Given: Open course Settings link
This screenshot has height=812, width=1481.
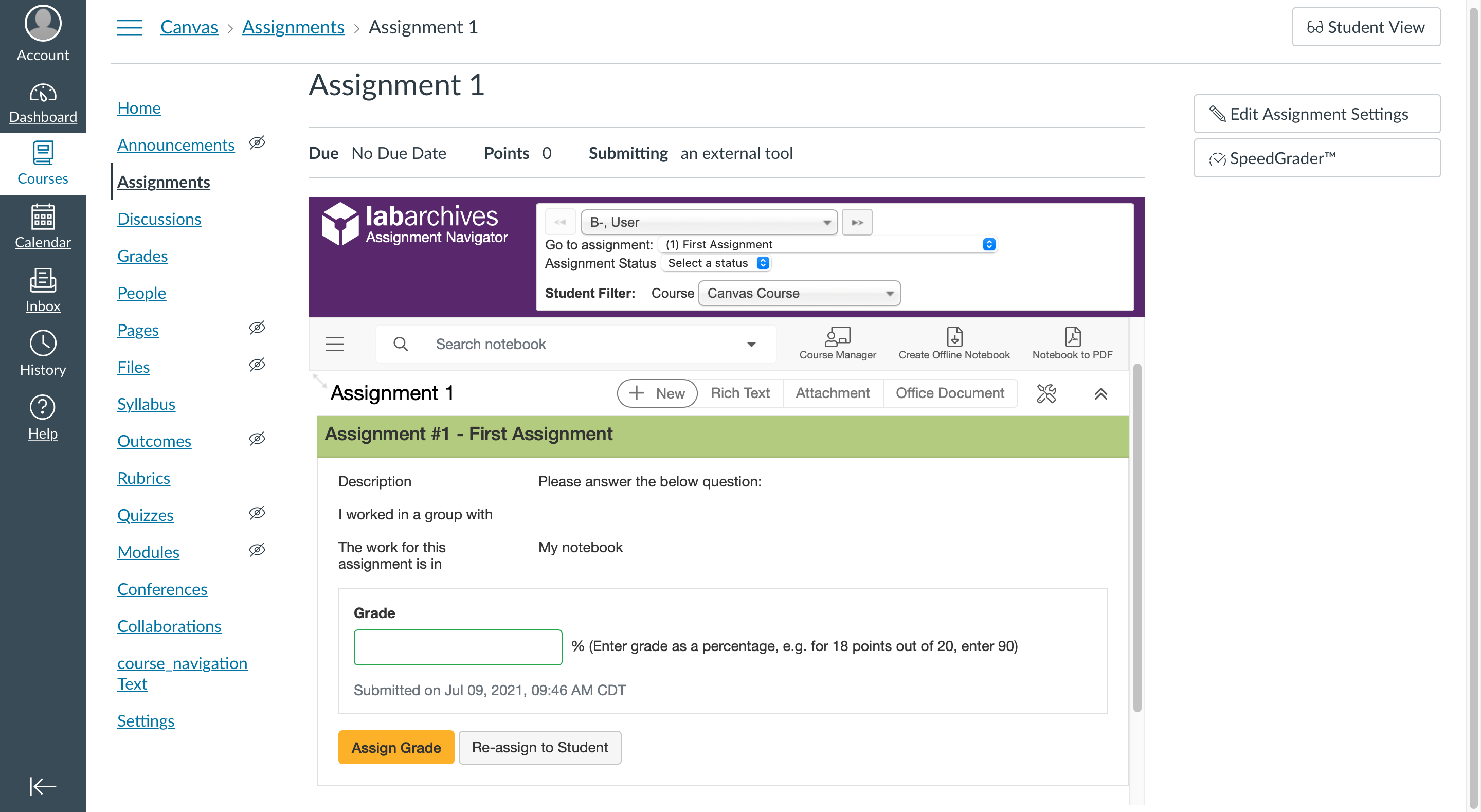Looking at the screenshot, I should tap(146, 720).
